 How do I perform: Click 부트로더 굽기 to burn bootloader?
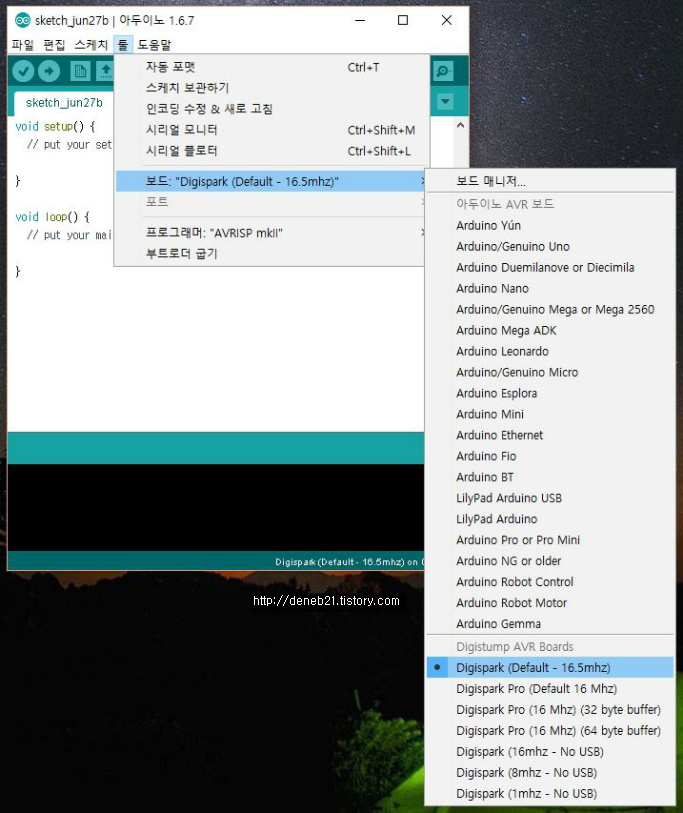[182, 254]
